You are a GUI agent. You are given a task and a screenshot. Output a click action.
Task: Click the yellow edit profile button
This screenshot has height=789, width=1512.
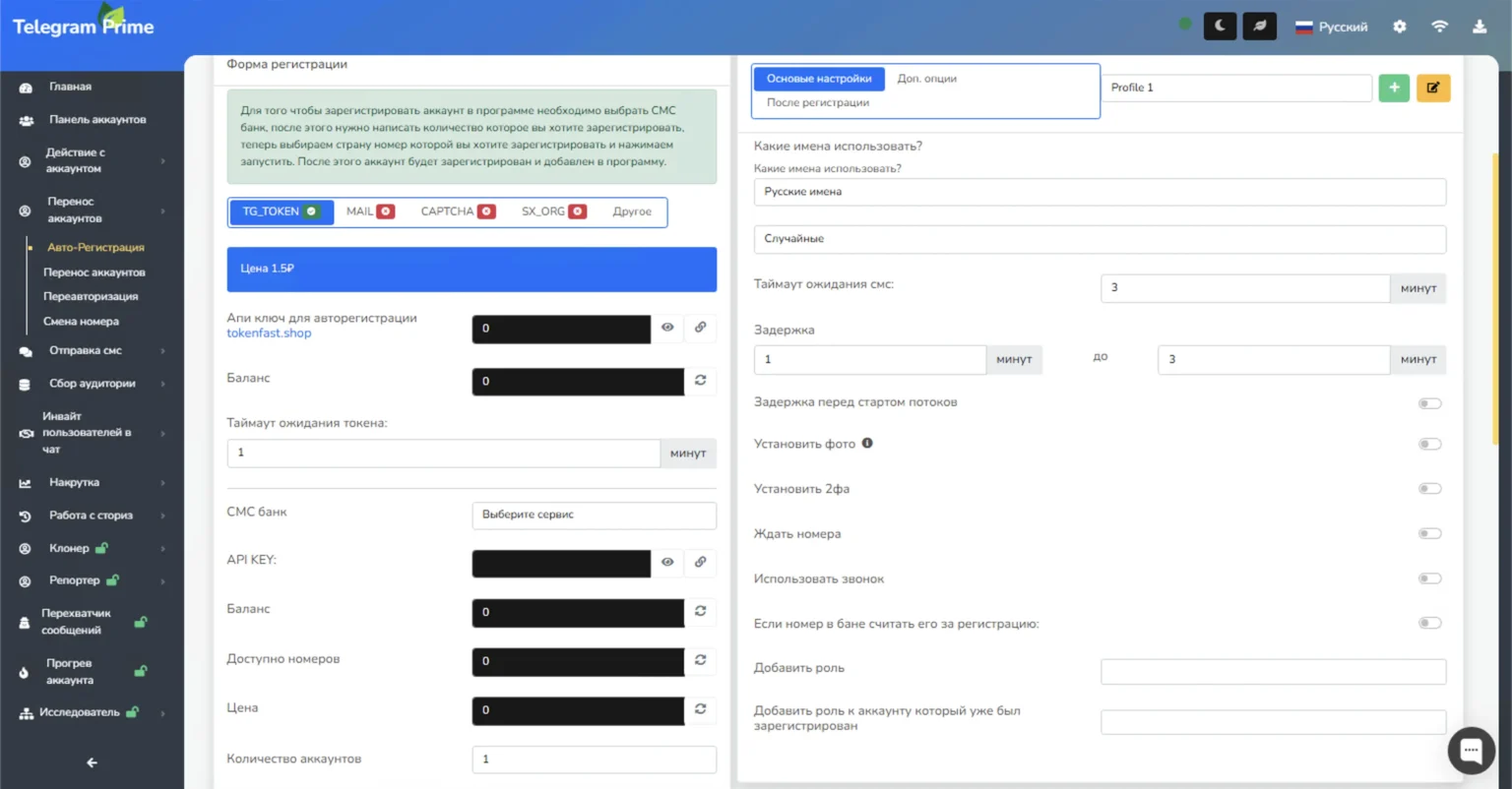click(1433, 88)
